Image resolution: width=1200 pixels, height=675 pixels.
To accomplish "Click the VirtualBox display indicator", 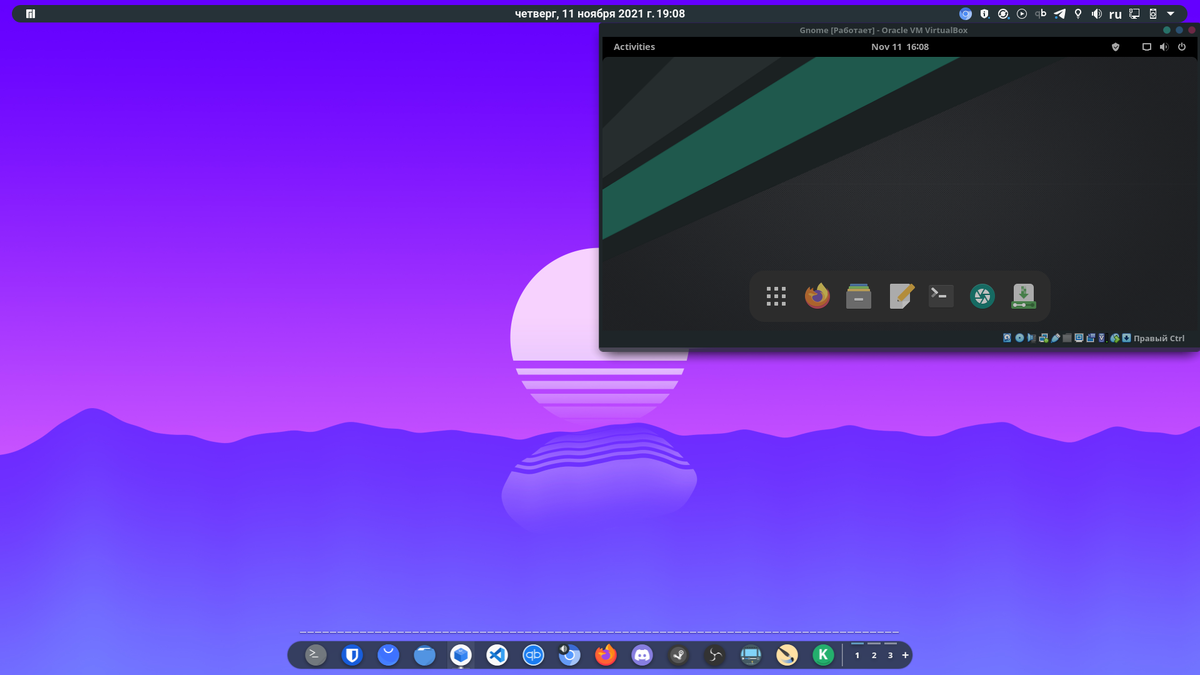I will tap(1079, 338).
